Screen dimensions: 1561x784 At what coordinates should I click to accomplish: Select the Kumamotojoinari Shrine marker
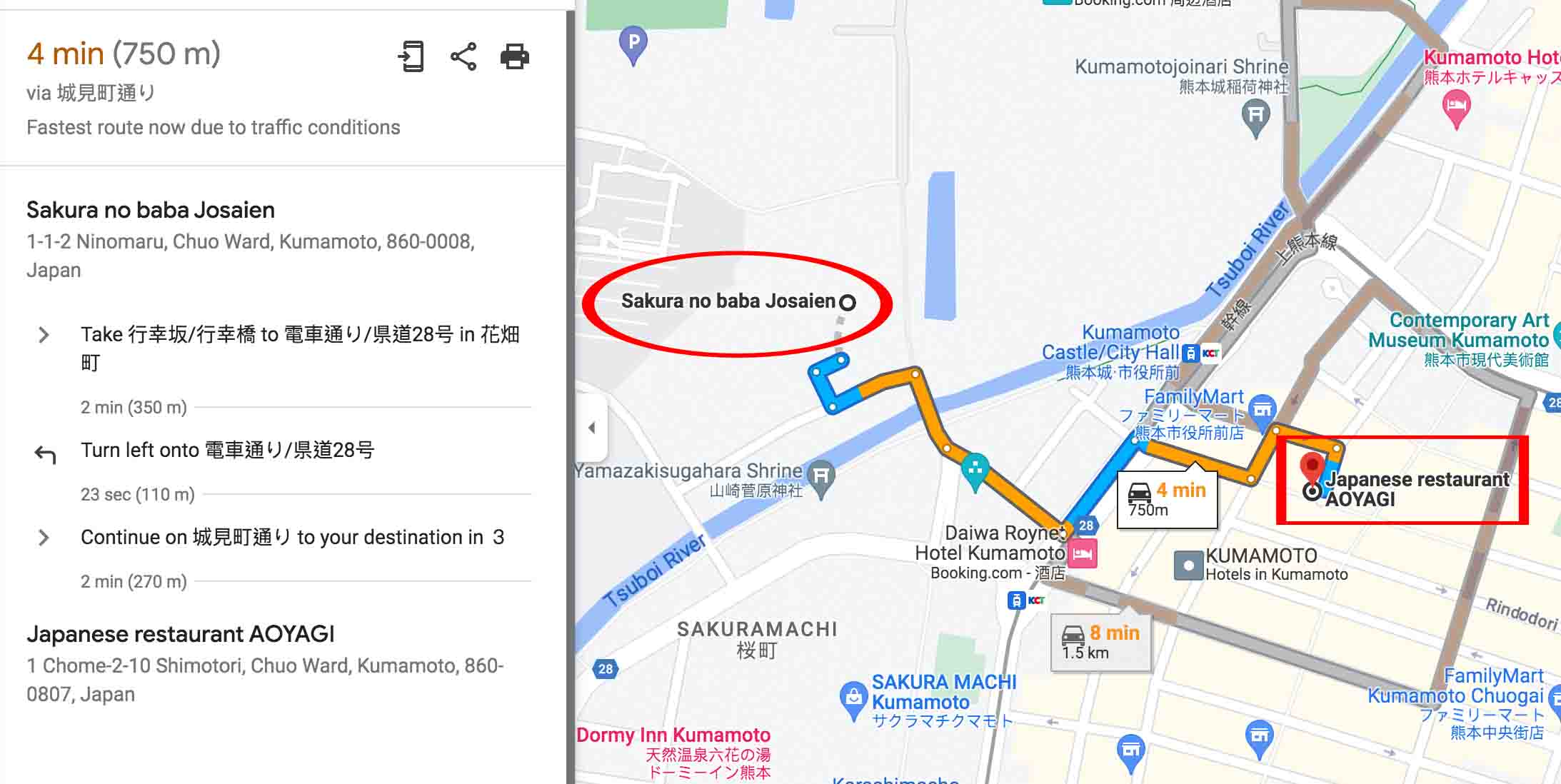coord(1256,118)
